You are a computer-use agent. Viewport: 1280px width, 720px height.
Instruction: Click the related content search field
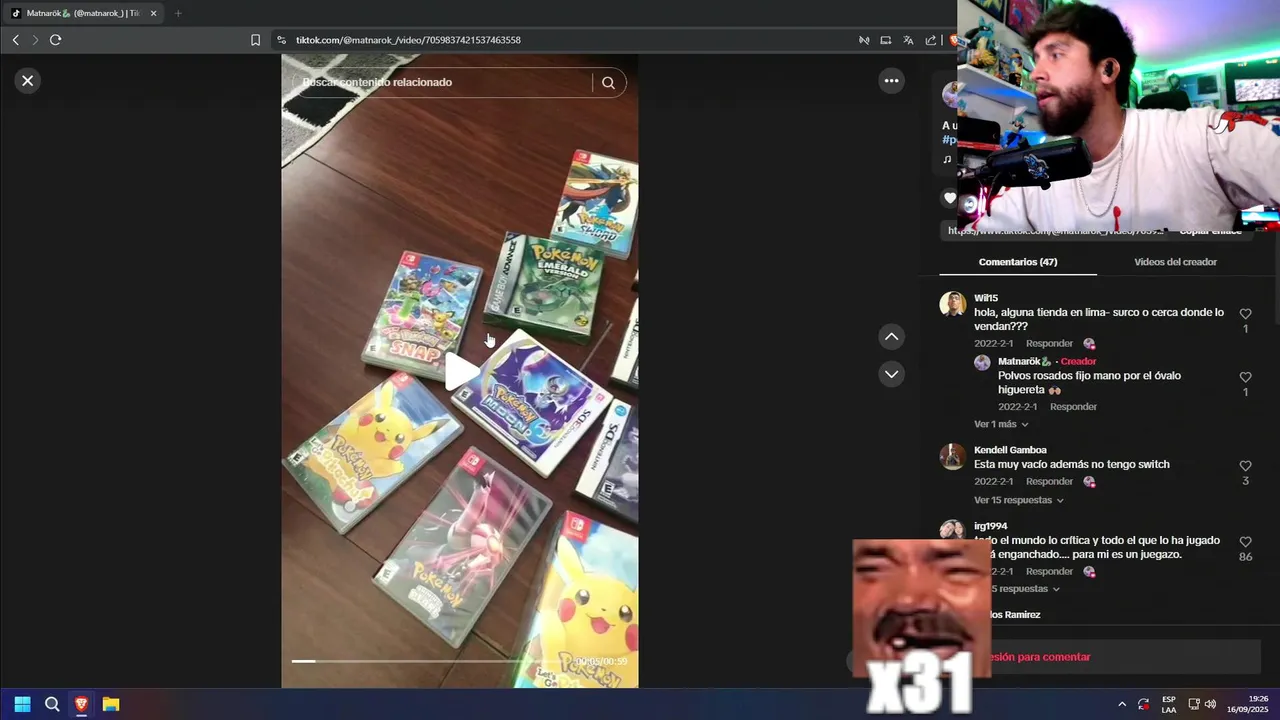click(x=445, y=83)
